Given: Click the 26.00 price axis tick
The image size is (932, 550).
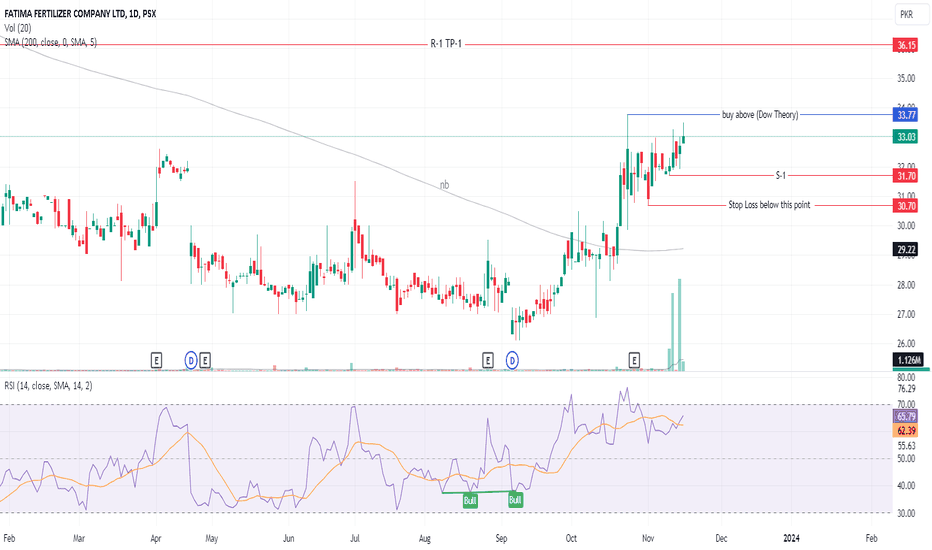Looking at the screenshot, I should [x=906, y=344].
